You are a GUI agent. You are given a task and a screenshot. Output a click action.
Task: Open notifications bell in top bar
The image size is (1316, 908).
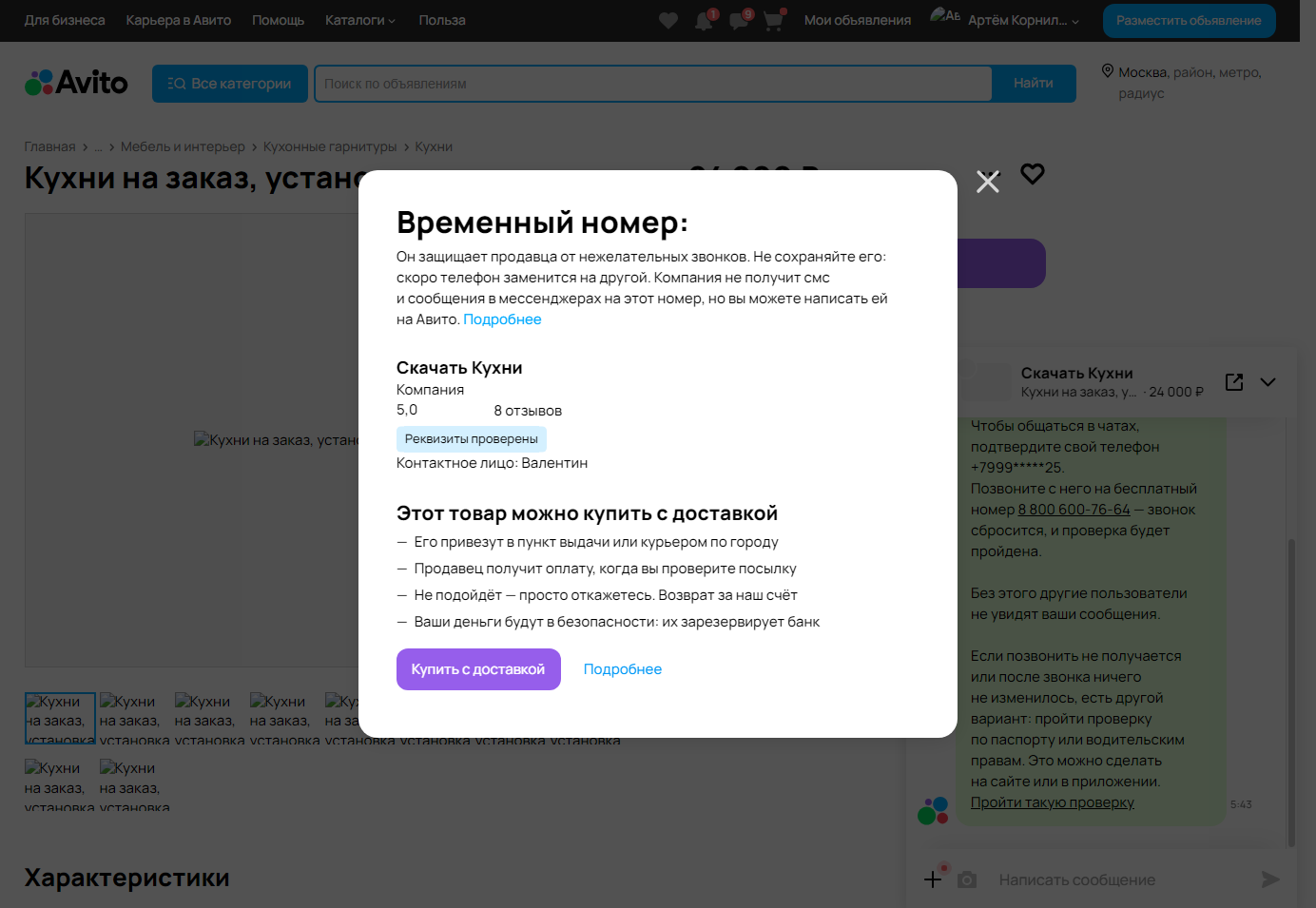click(x=705, y=20)
